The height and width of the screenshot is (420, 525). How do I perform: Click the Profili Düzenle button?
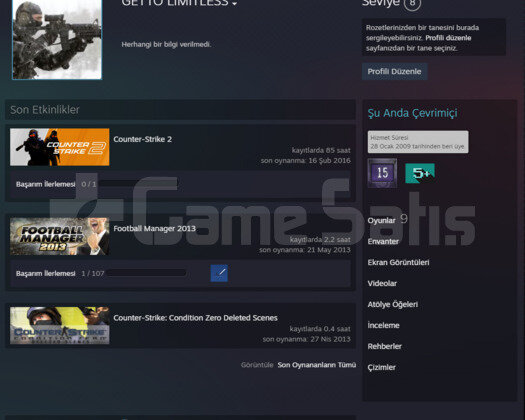point(394,71)
